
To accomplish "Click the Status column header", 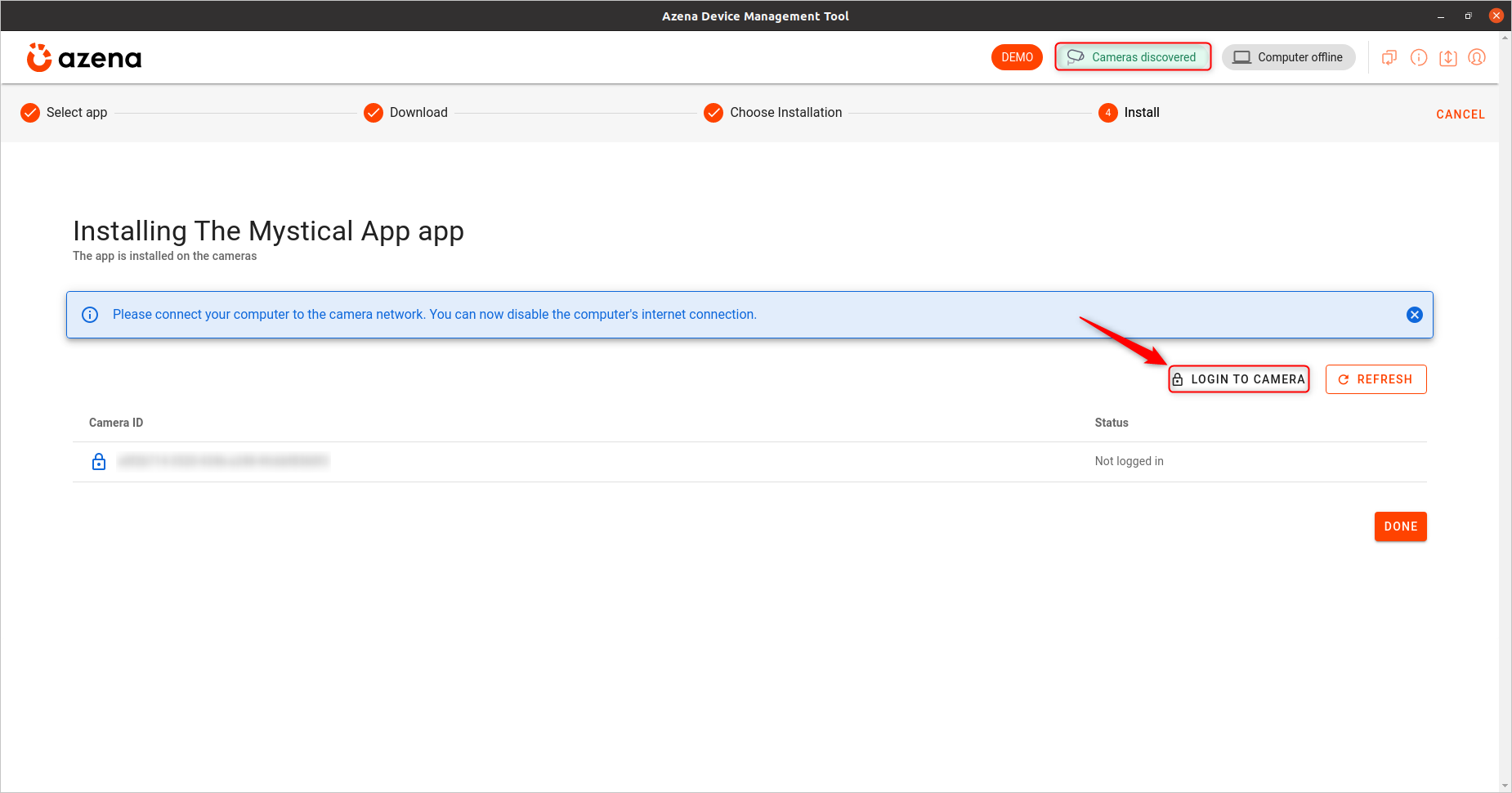I will [x=1112, y=423].
